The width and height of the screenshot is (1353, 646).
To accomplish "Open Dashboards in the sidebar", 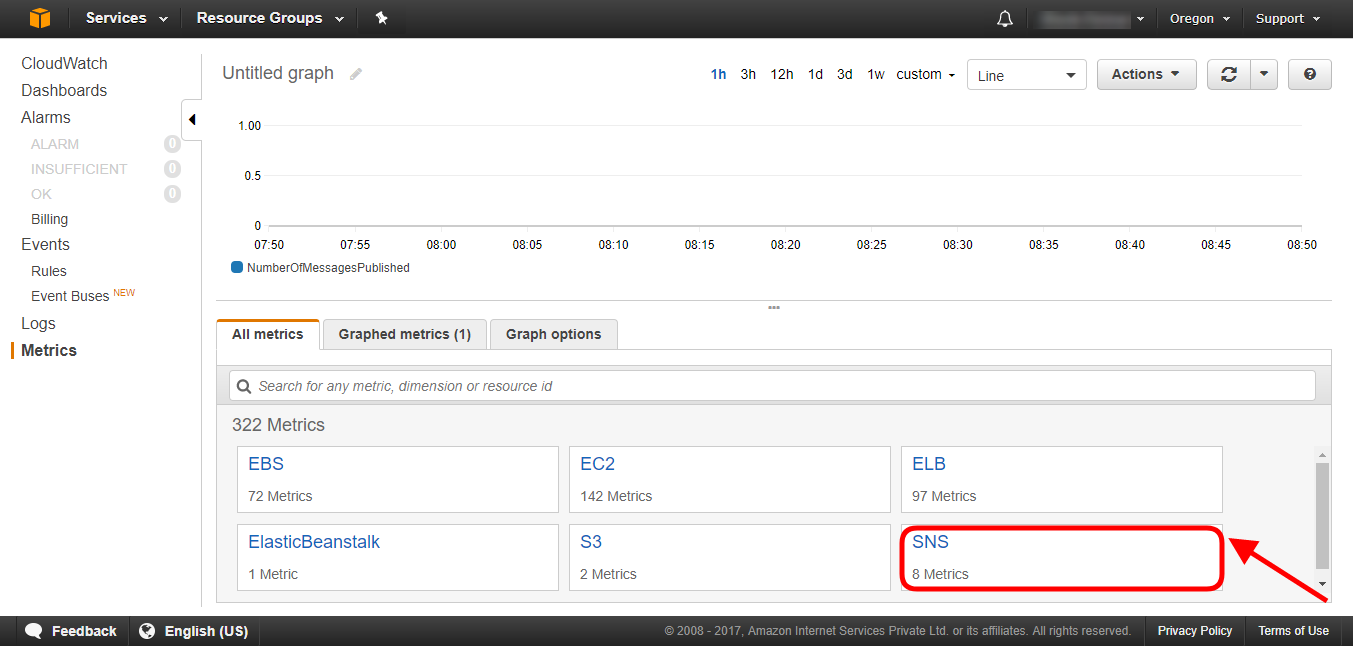I will click(64, 90).
